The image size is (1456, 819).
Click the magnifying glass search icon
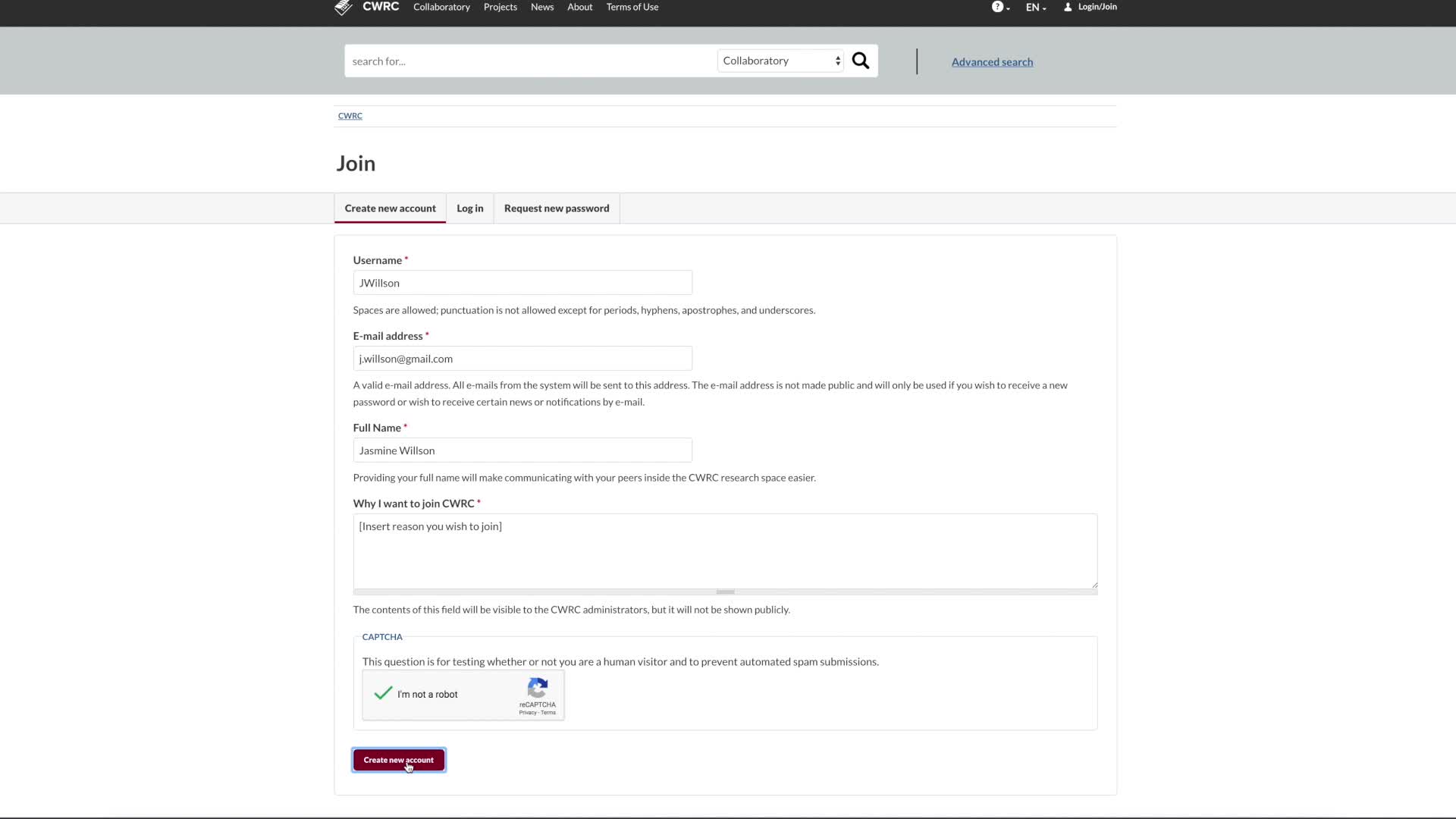click(x=861, y=61)
